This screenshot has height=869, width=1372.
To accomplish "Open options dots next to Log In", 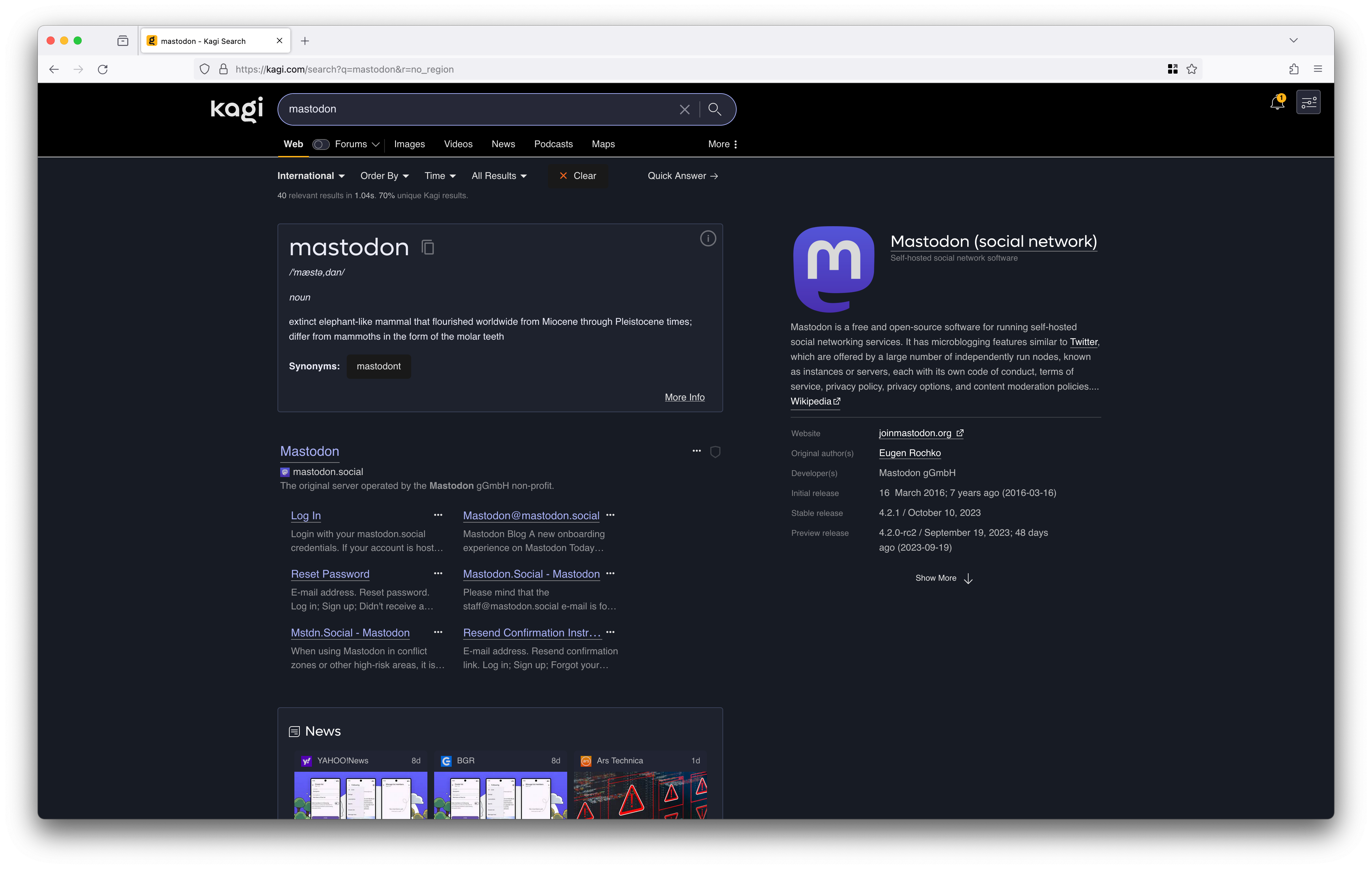I will pyautogui.click(x=438, y=515).
